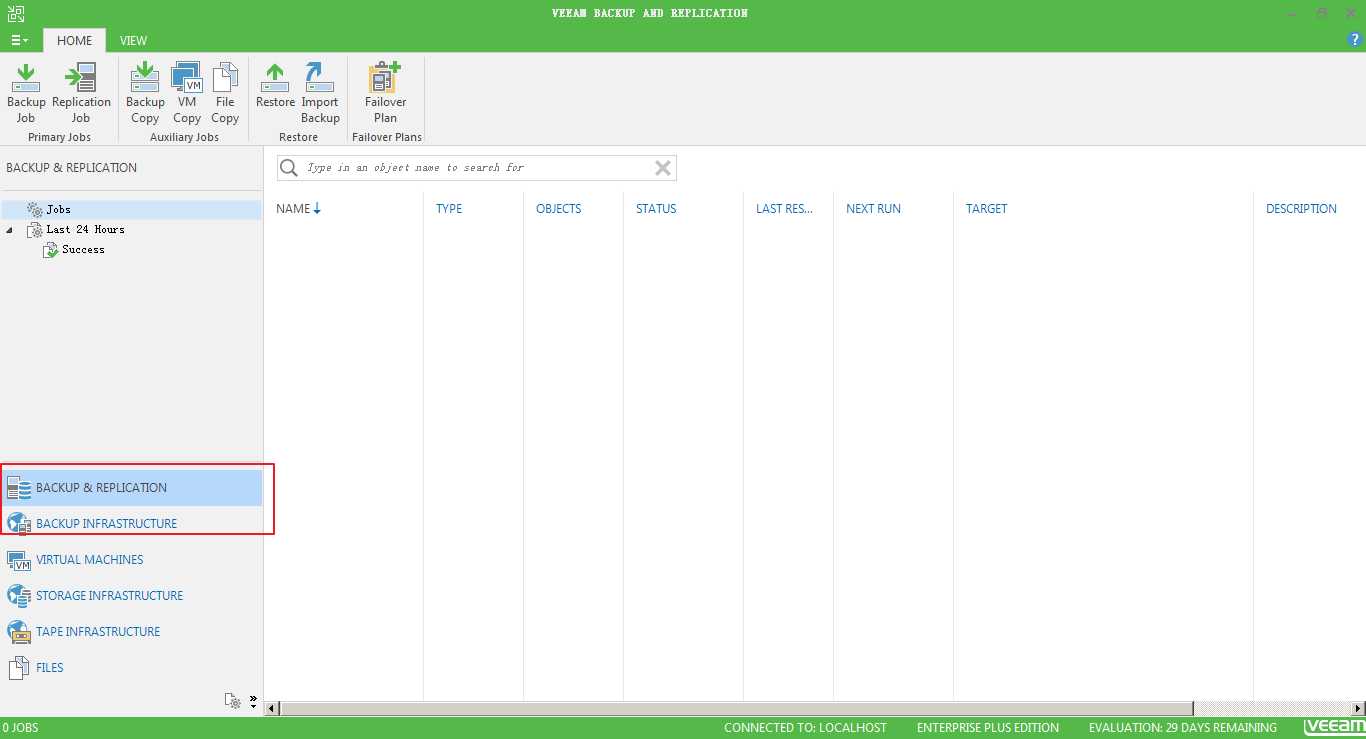Open the VM Copy tool

pyautogui.click(x=187, y=93)
